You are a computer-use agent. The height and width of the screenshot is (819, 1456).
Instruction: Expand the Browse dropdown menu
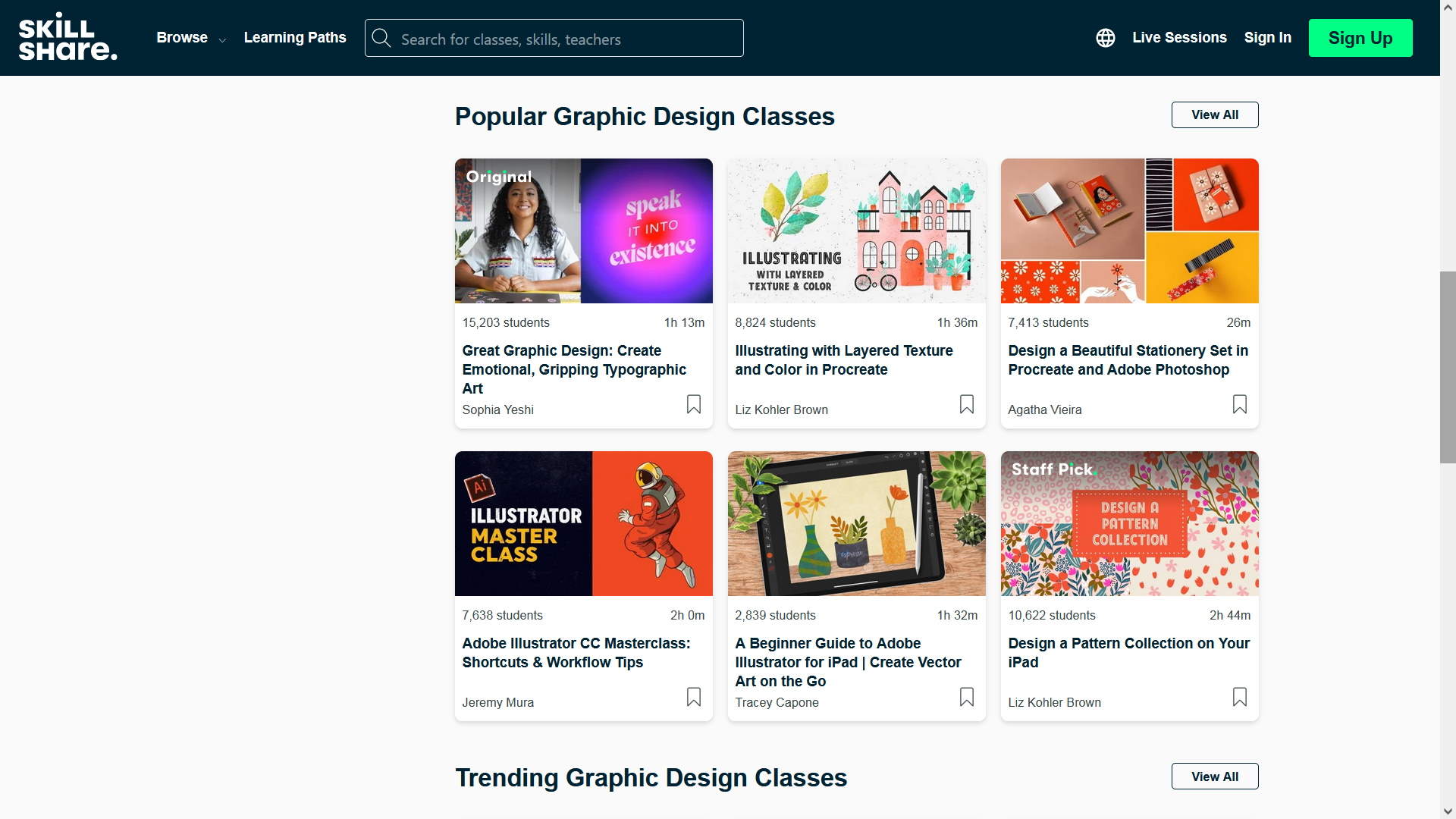191,38
